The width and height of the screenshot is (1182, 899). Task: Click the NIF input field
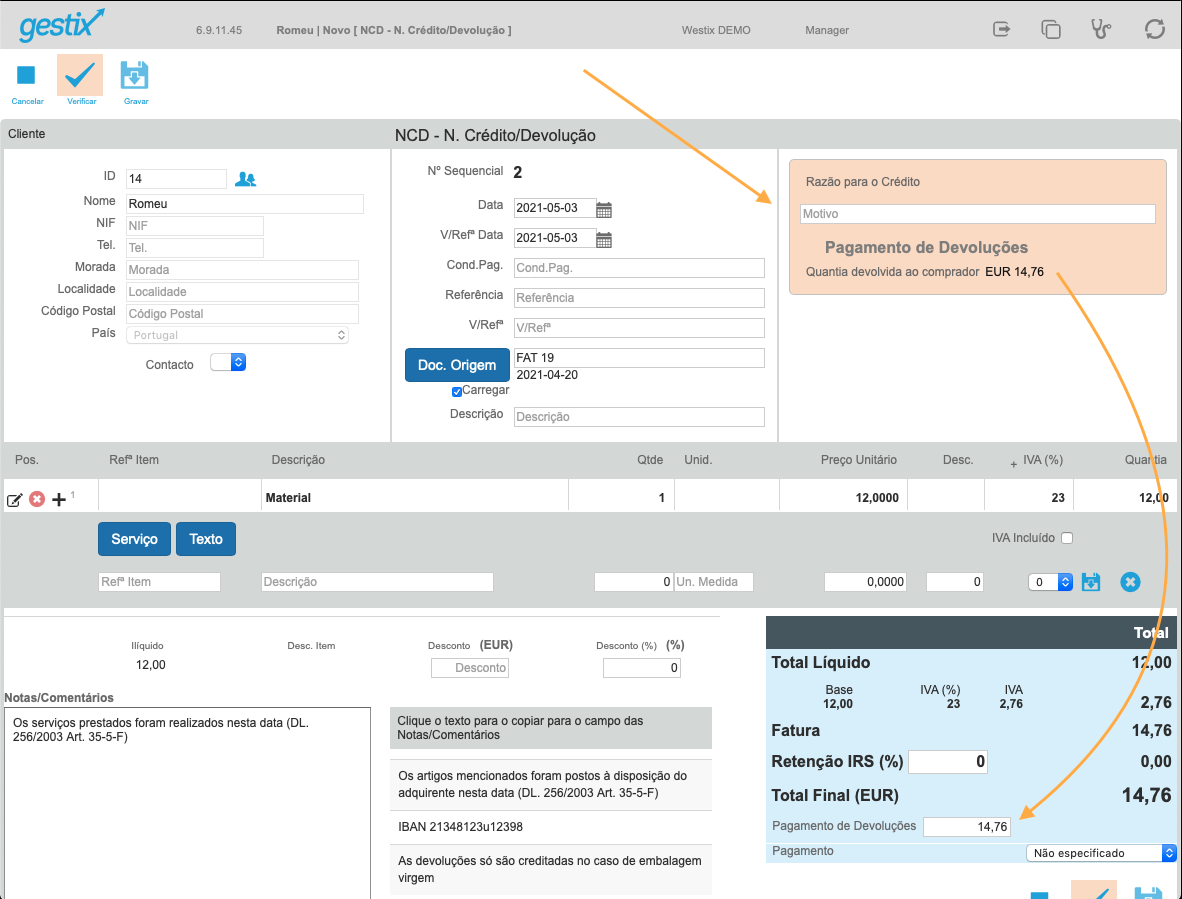tap(195, 225)
